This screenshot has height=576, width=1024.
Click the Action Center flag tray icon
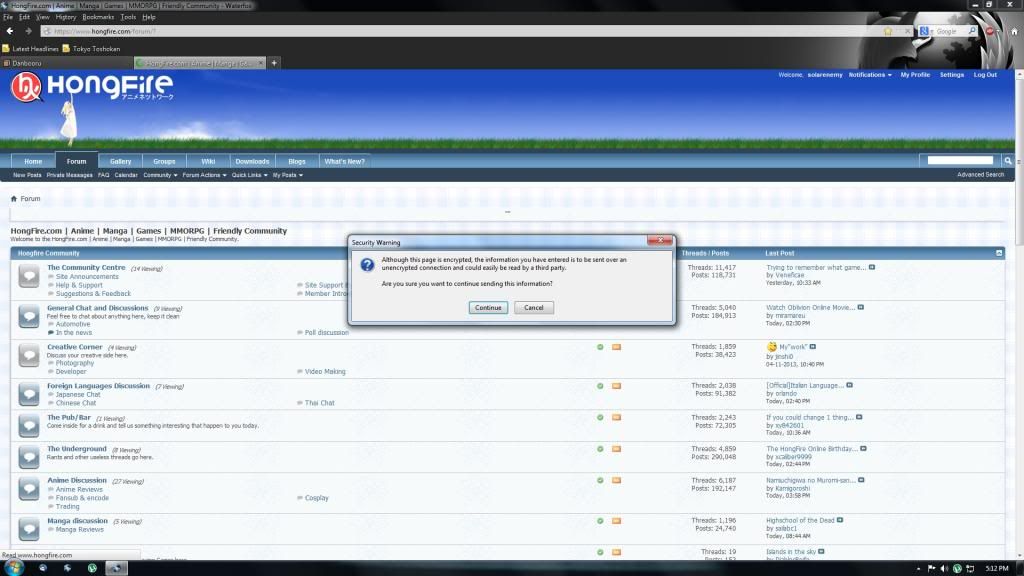click(x=931, y=568)
